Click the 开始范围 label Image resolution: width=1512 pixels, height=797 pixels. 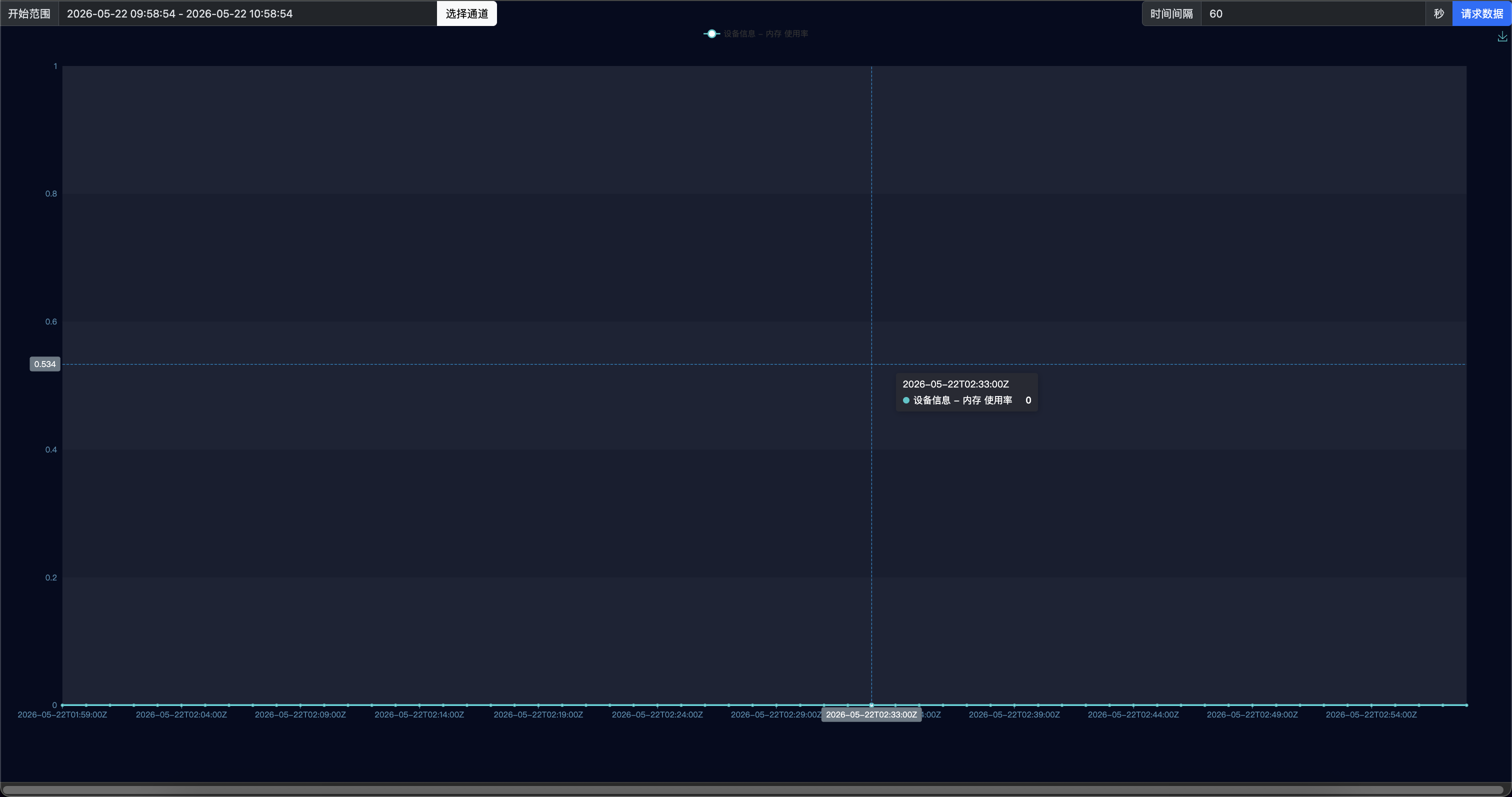click(29, 13)
